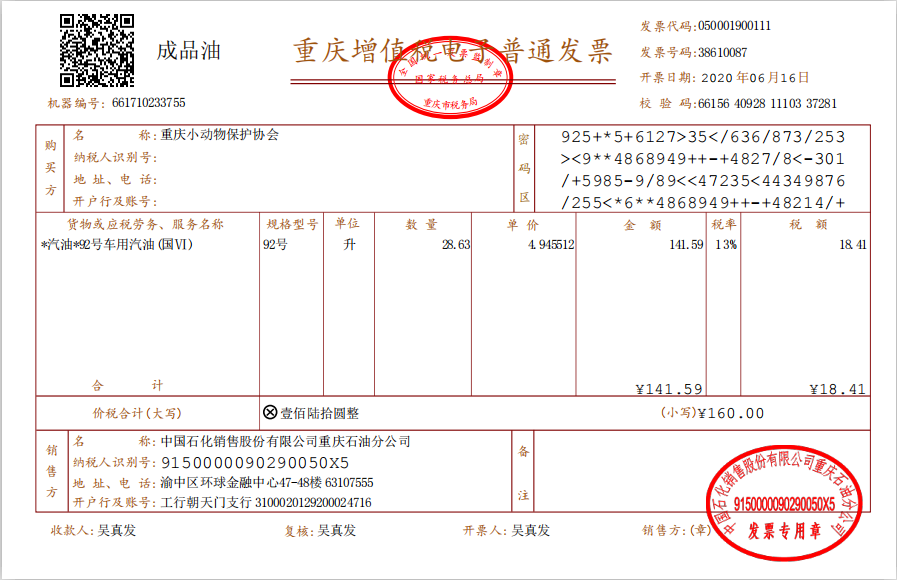This screenshot has width=897, height=580.
Task: Click password line starting 925+*5+6127
Action: 703,137
